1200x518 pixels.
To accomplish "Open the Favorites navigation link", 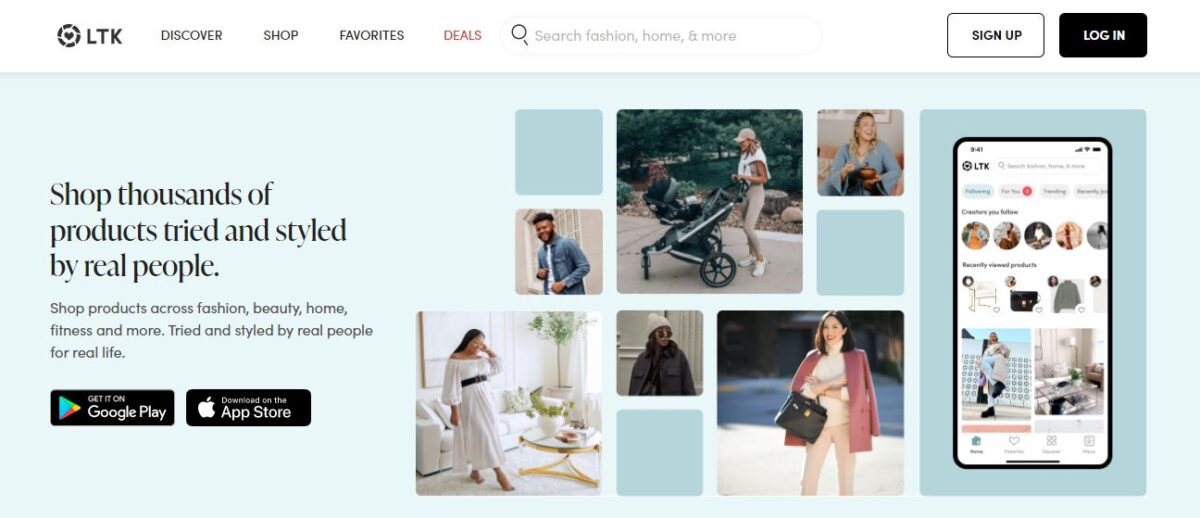I will pos(372,35).
